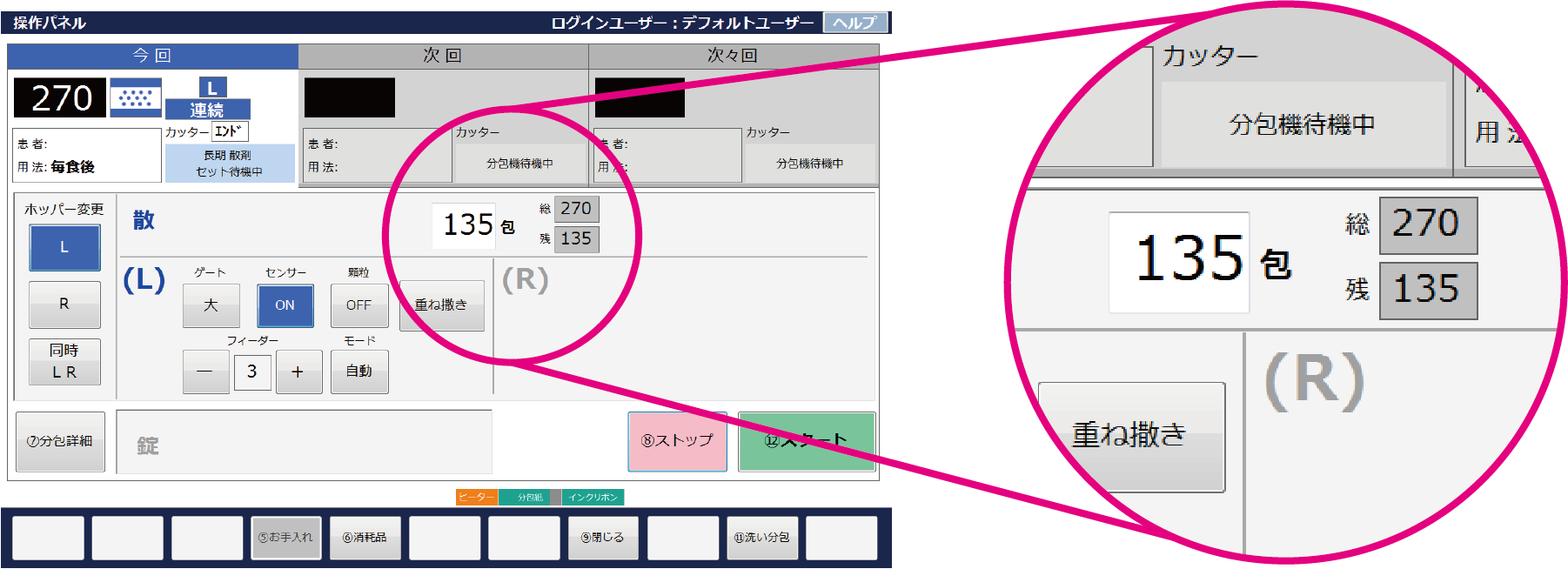The height and width of the screenshot is (569, 1568).
Task: Click the カッター エンド field
Action: pyautogui.click(x=230, y=131)
